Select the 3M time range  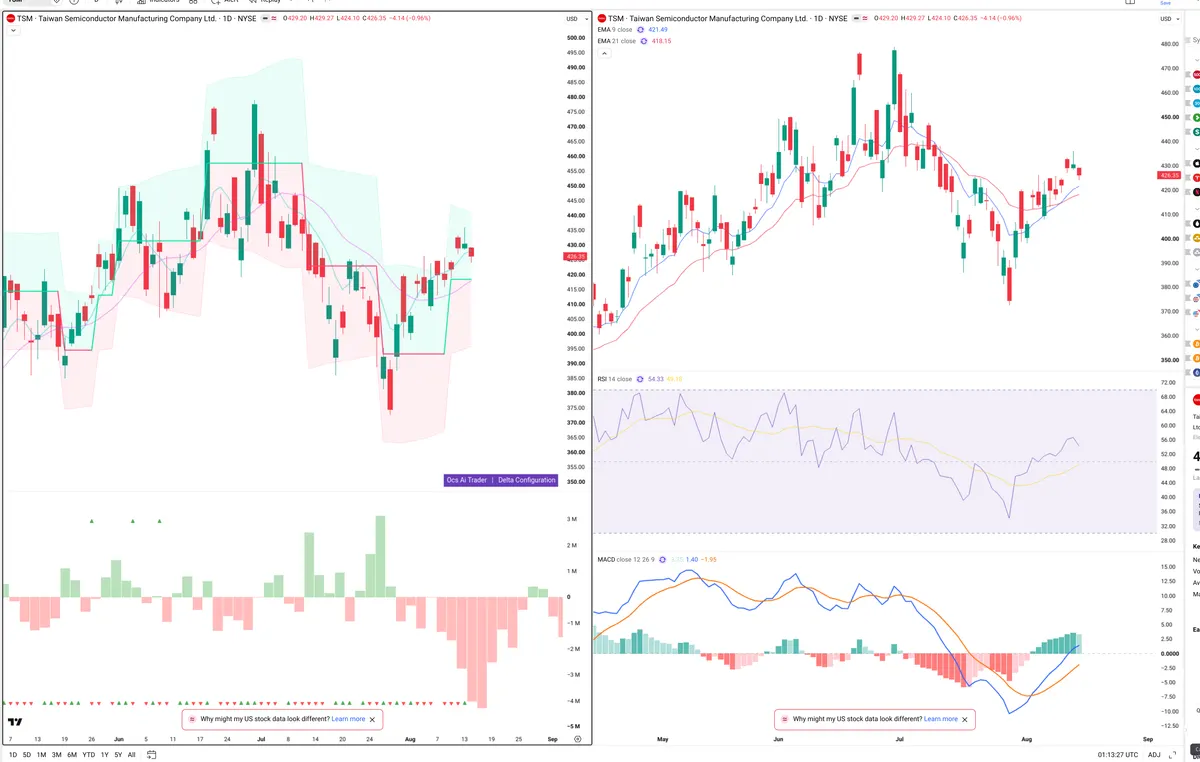[56, 754]
